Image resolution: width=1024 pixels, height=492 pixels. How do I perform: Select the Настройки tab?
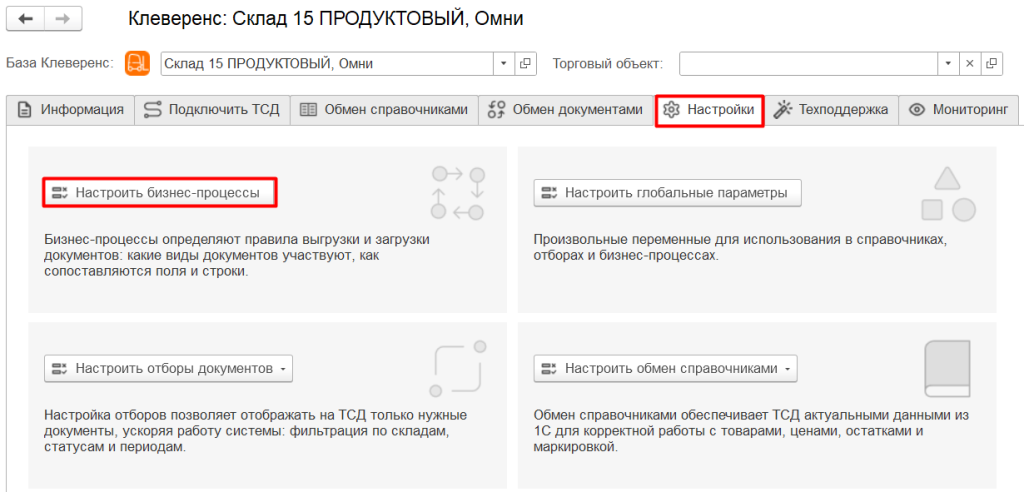[710, 110]
